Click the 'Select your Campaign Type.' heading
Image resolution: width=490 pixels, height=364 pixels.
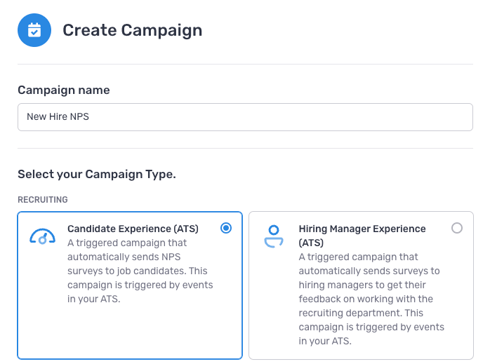point(97,174)
